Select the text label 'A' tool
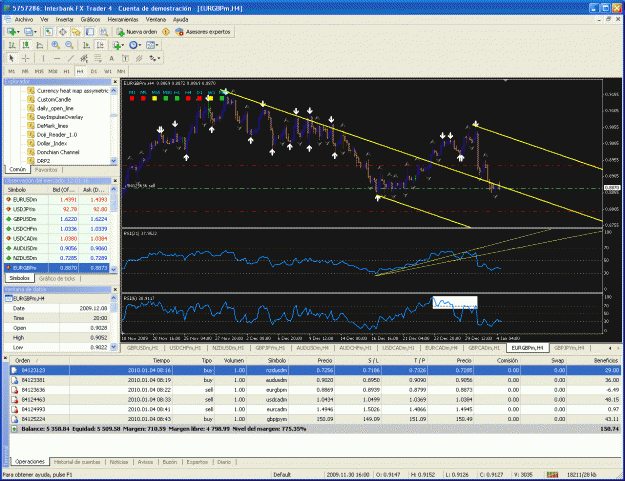This screenshot has height=481, width=625. pyautogui.click(x=112, y=58)
